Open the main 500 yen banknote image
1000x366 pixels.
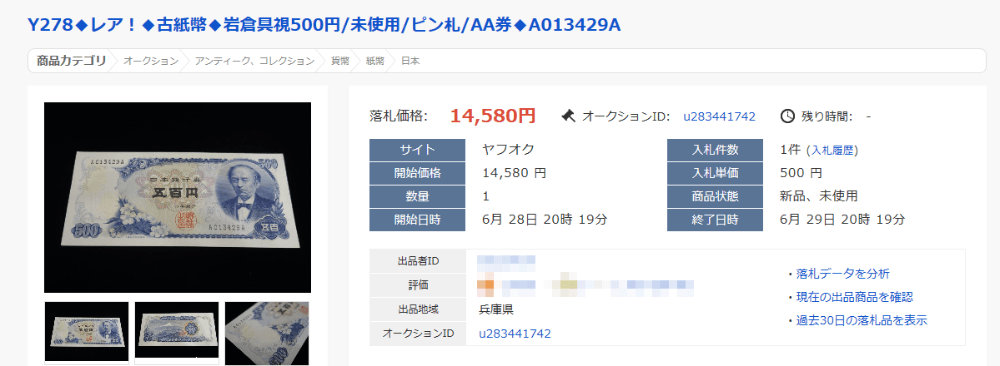177,197
